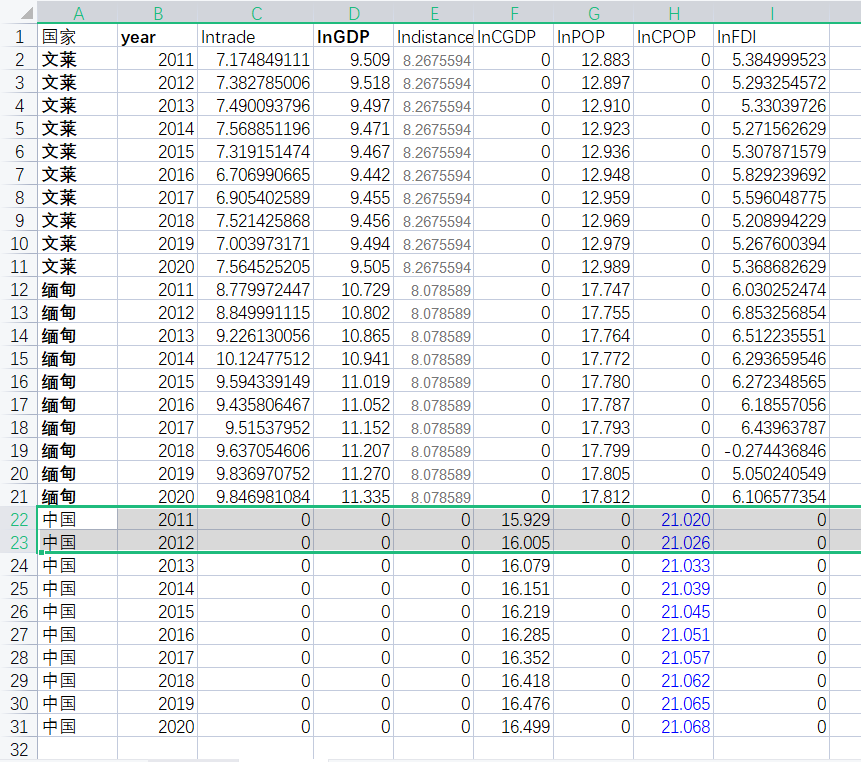
Task: Click '文莱' cell in row 2
Action: (x=77, y=60)
